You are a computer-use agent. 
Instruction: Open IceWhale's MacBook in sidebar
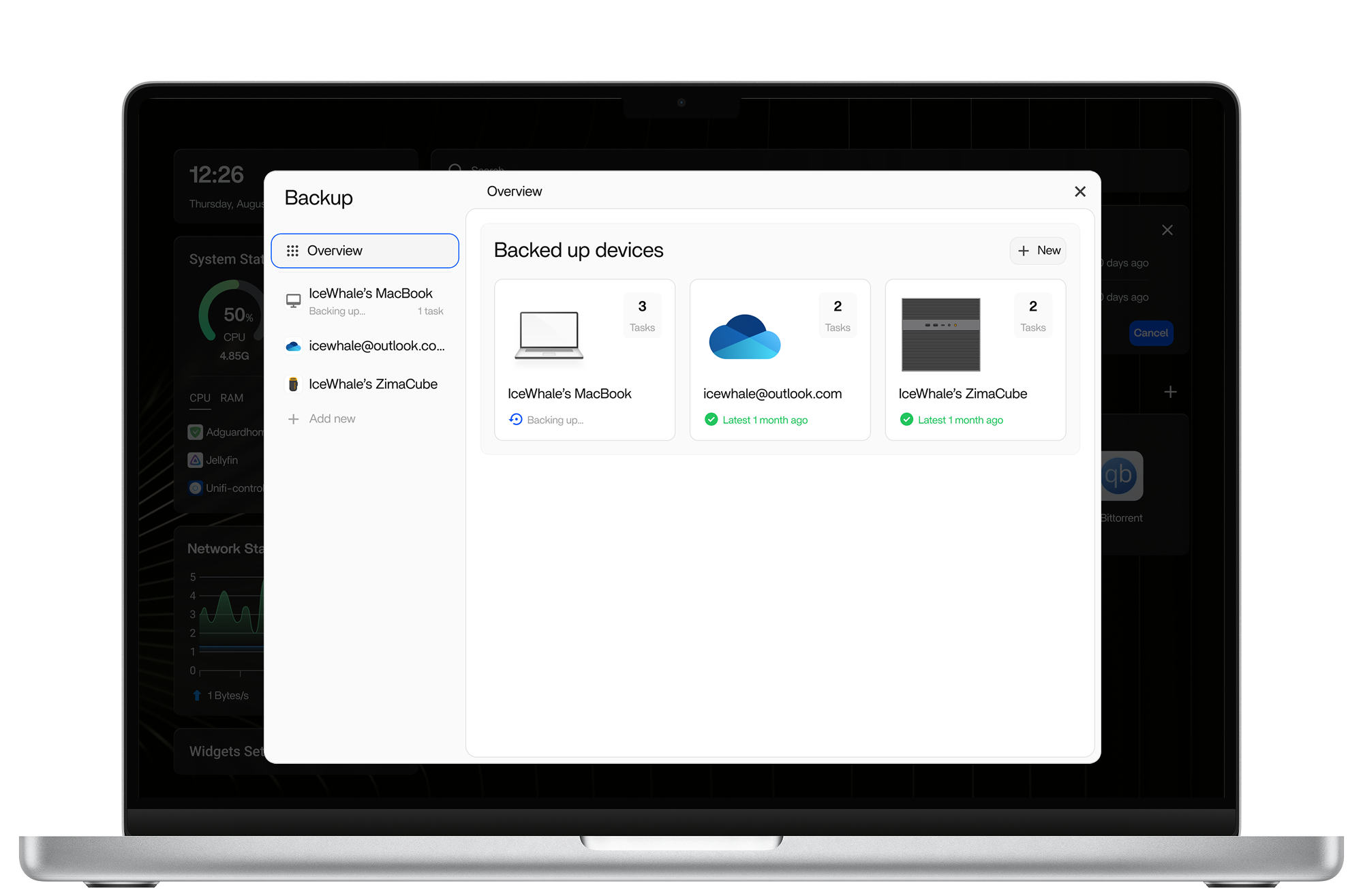[371, 294]
